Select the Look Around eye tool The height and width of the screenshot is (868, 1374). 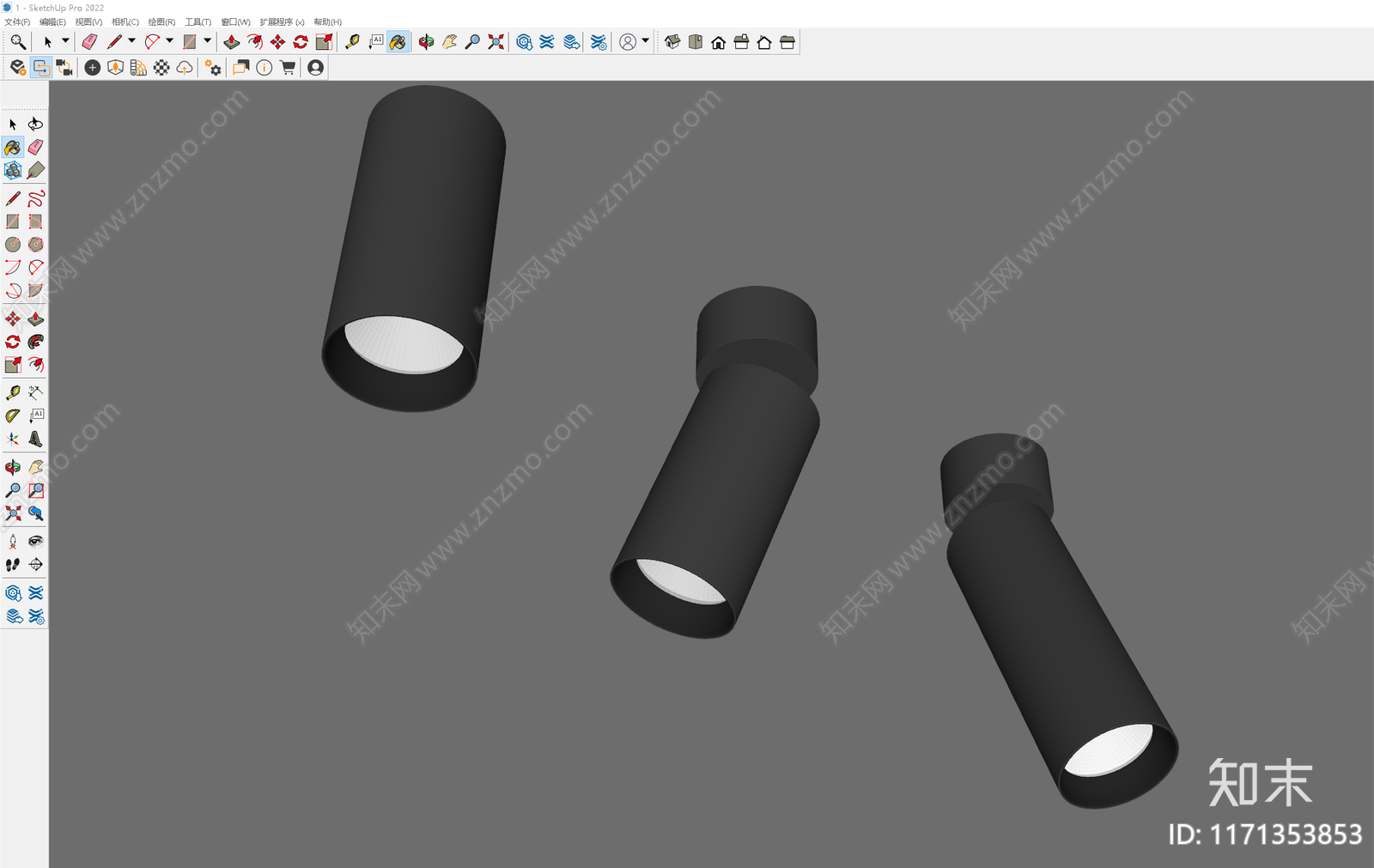tap(35, 542)
